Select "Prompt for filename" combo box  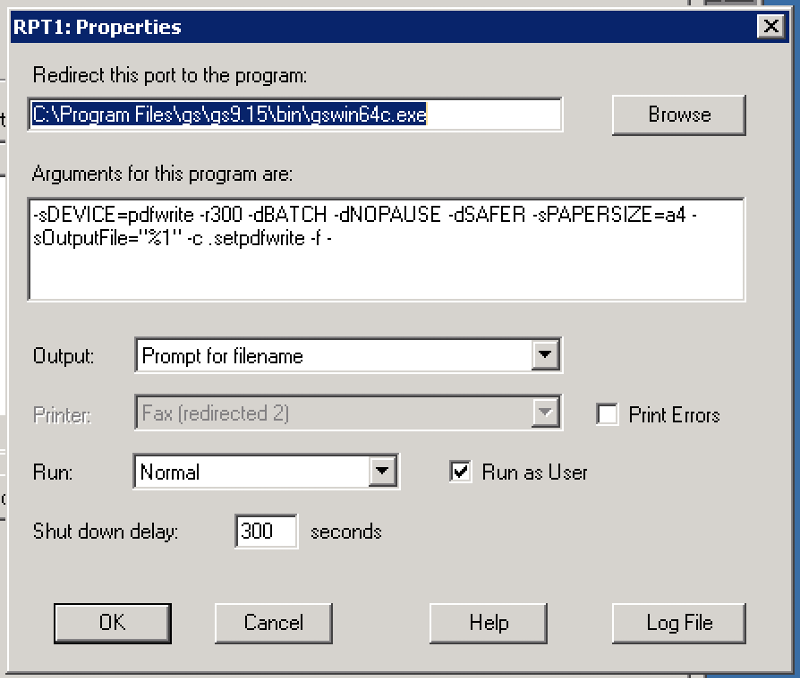300,354
